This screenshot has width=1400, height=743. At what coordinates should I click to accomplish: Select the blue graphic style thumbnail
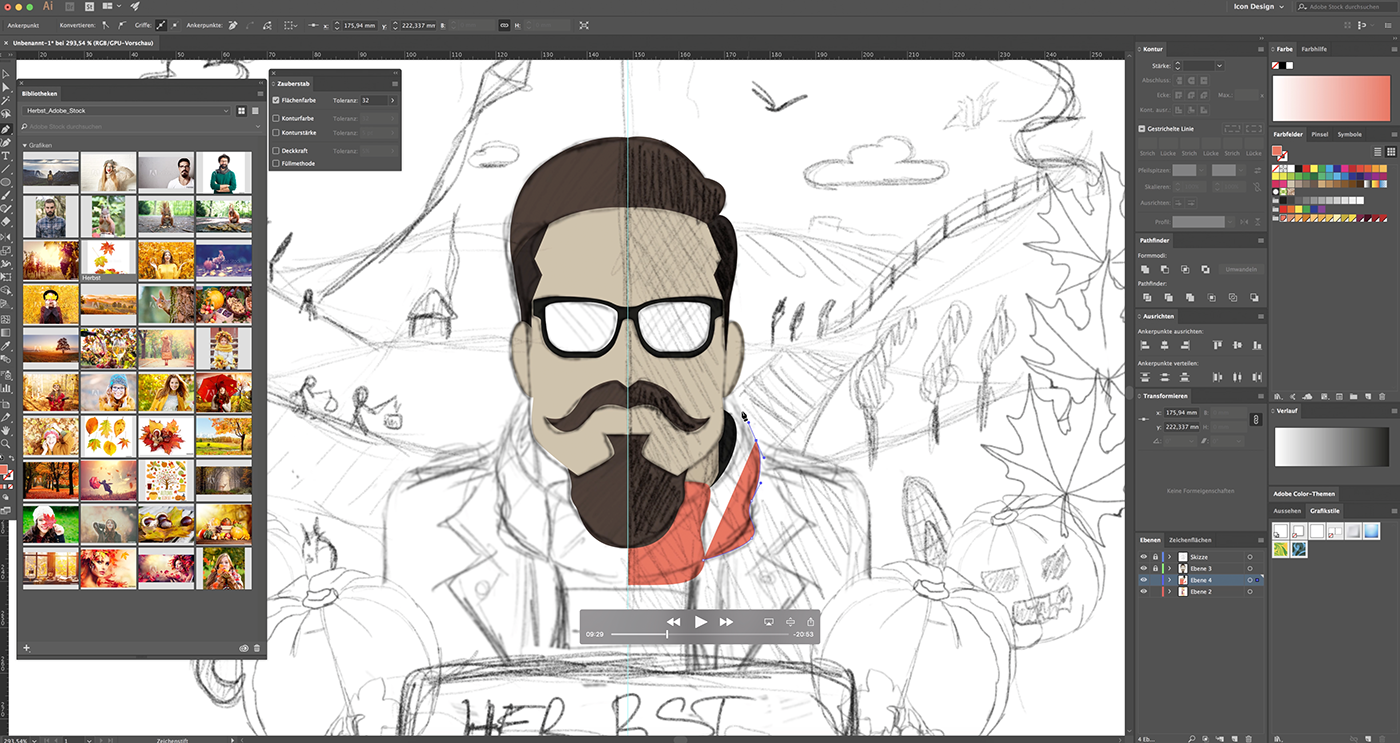click(x=1370, y=531)
